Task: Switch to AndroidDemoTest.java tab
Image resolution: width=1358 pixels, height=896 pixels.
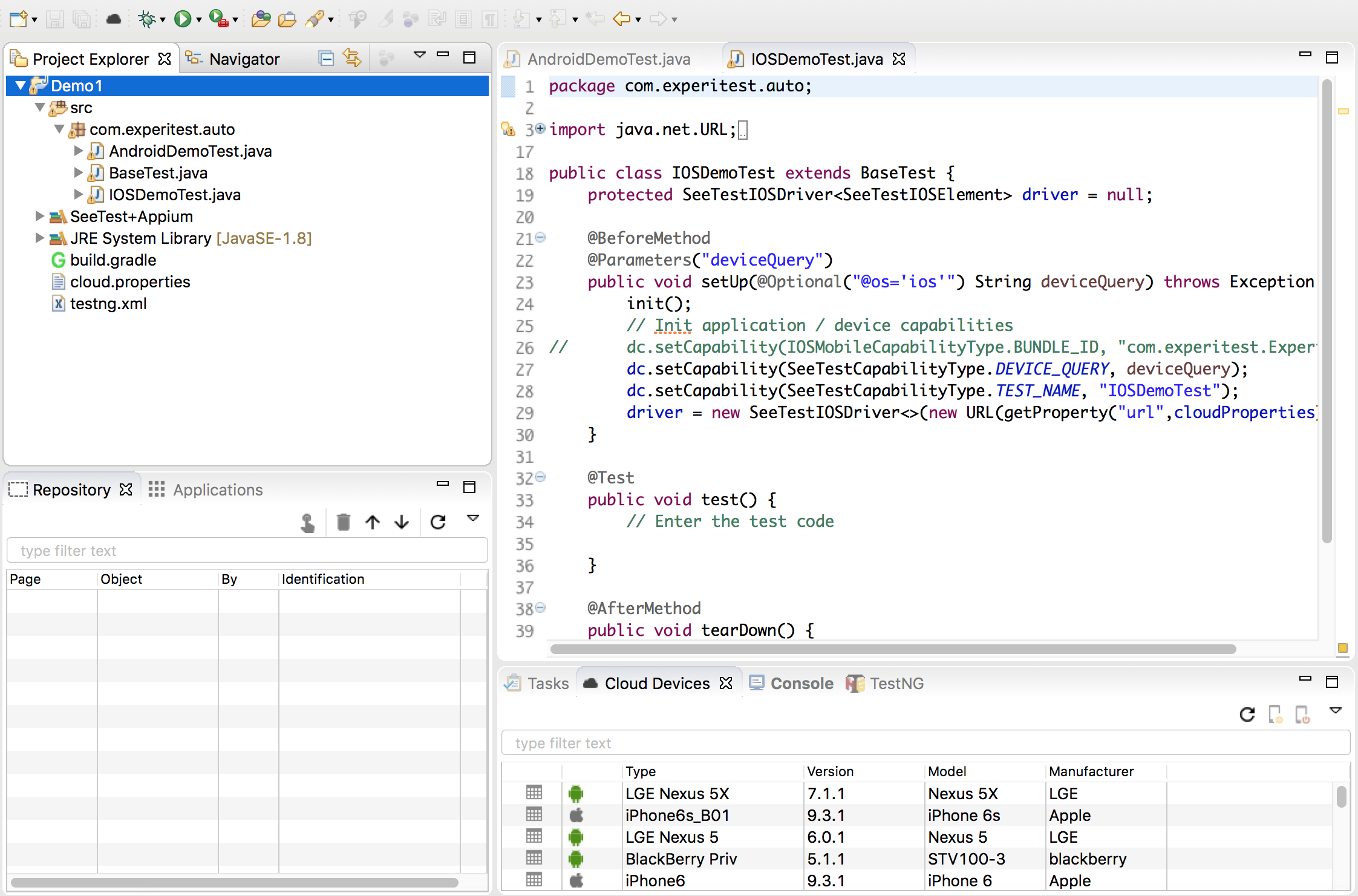Action: 600,58
